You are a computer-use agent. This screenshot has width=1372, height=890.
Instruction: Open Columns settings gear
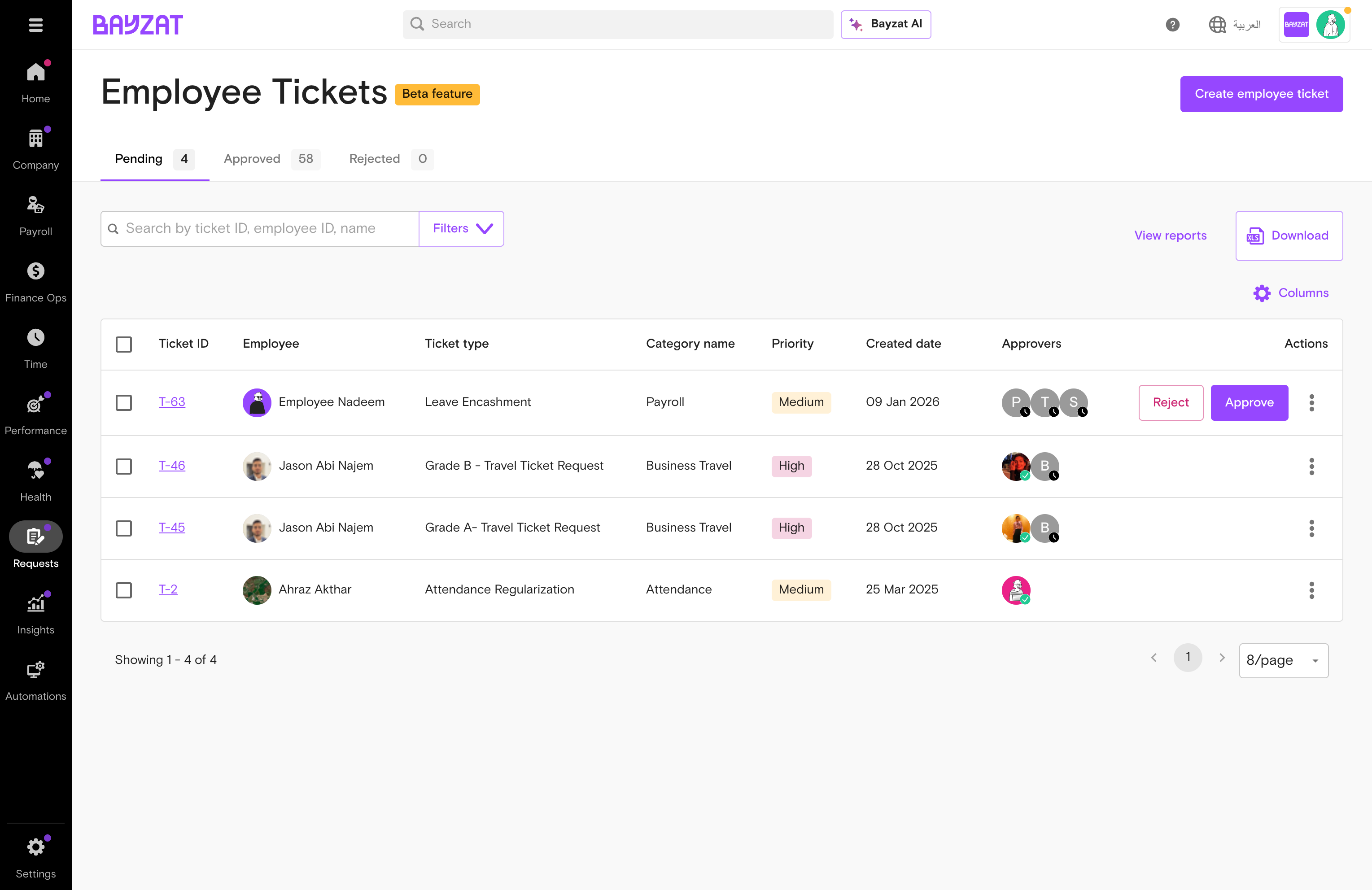[x=1291, y=293]
